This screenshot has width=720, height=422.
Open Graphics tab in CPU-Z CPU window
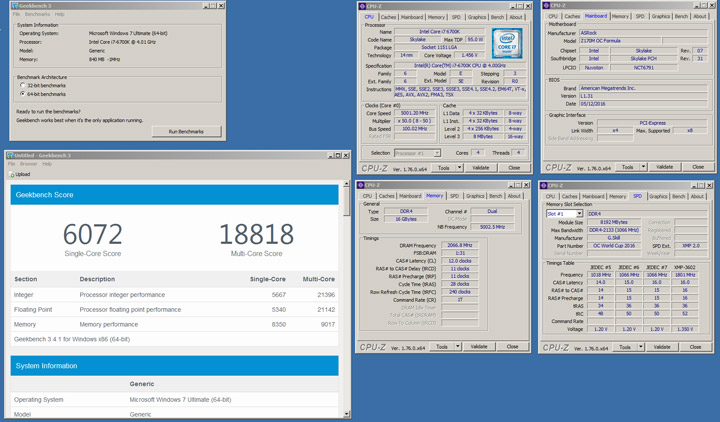pyautogui.click(x=477, y=17)
